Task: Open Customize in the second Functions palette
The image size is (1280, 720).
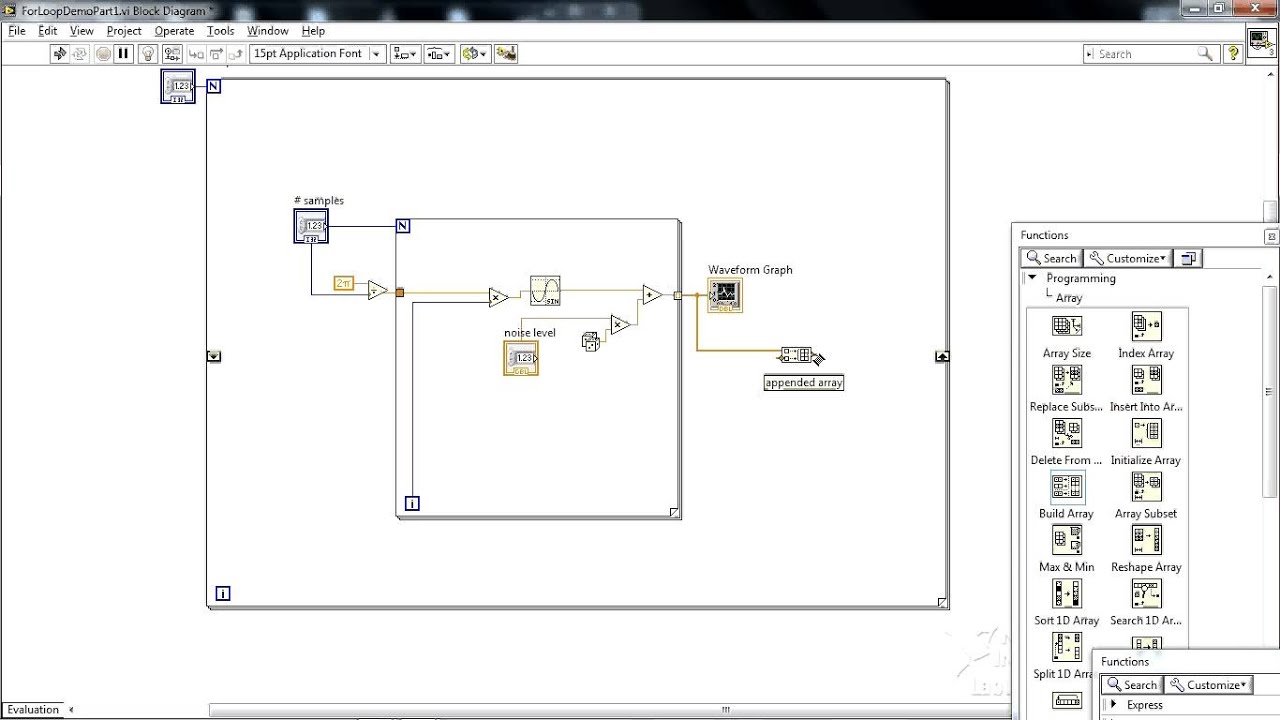Action: [x=1208, y=685]
